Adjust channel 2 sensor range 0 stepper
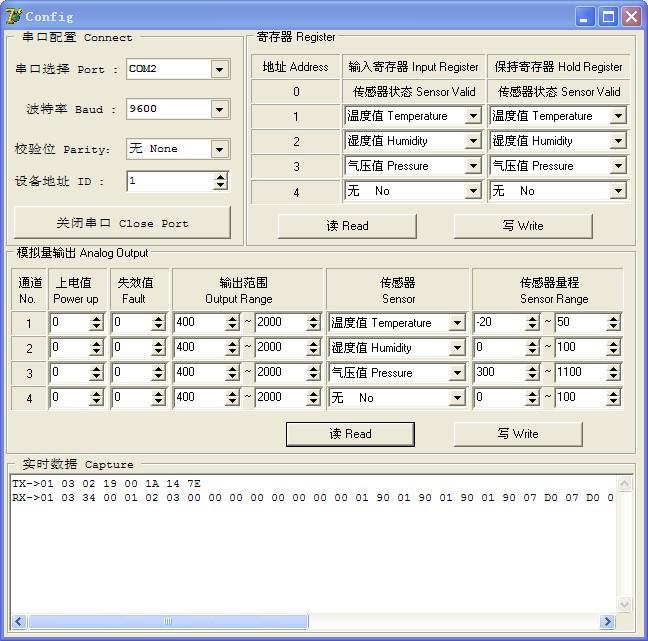Screen dimensions: 648x641 [x=533, y=348]
